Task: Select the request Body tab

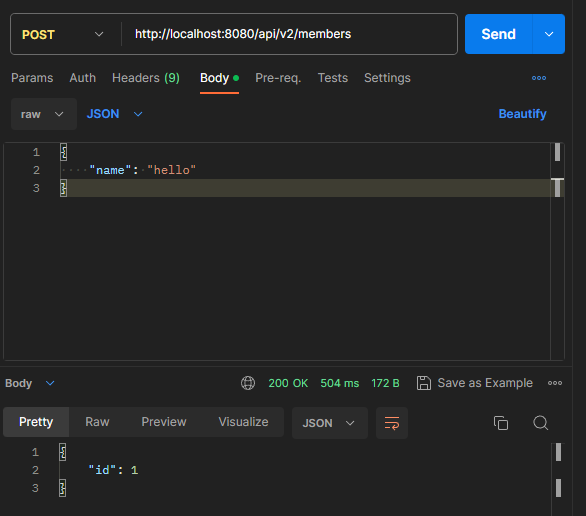Action: click(219, 78)
